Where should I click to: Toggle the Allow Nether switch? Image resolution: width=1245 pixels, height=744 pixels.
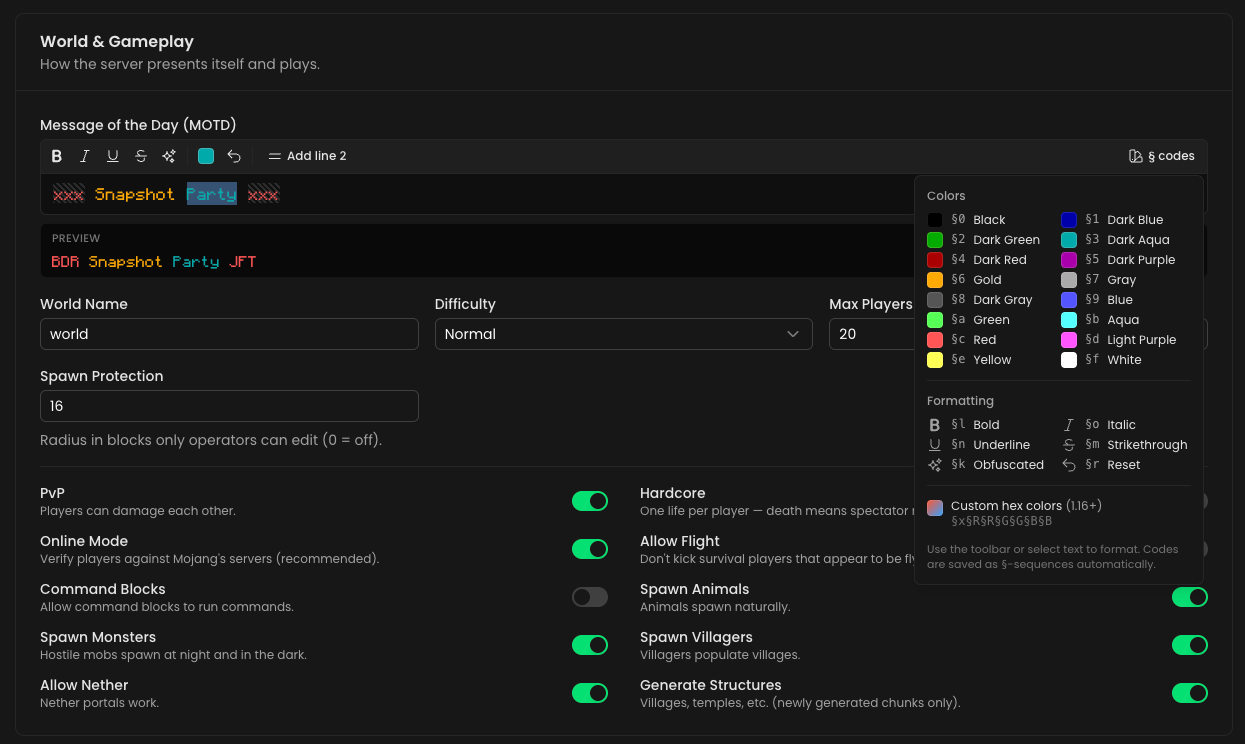(x=590, y=693)
